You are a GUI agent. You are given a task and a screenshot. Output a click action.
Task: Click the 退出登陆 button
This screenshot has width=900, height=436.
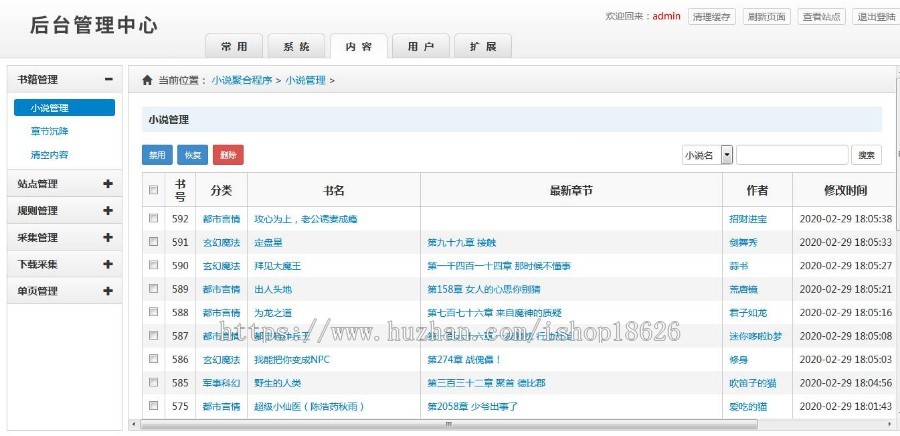(x=876, y=17)
